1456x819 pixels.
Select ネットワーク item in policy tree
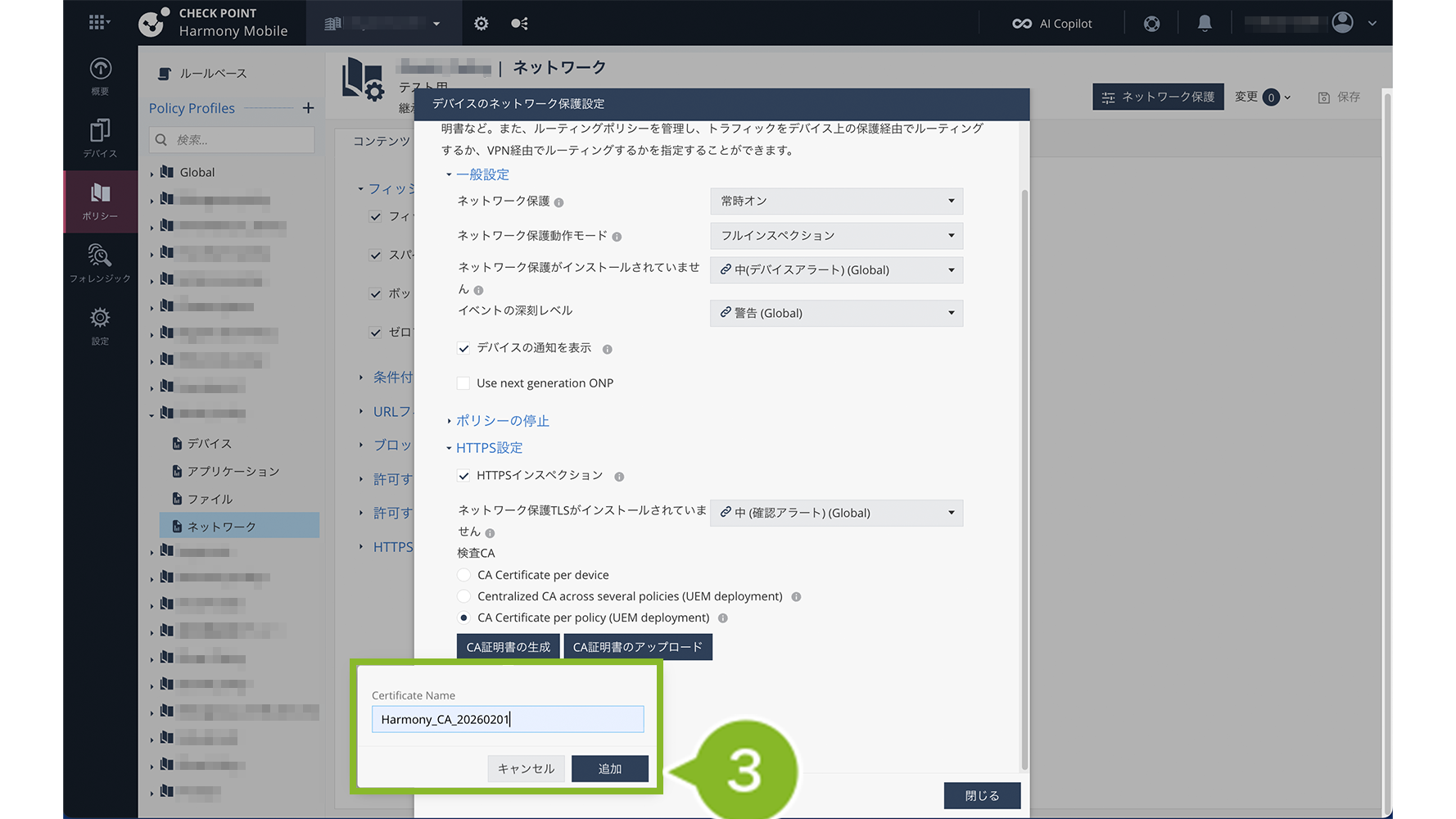coord(221,527)
